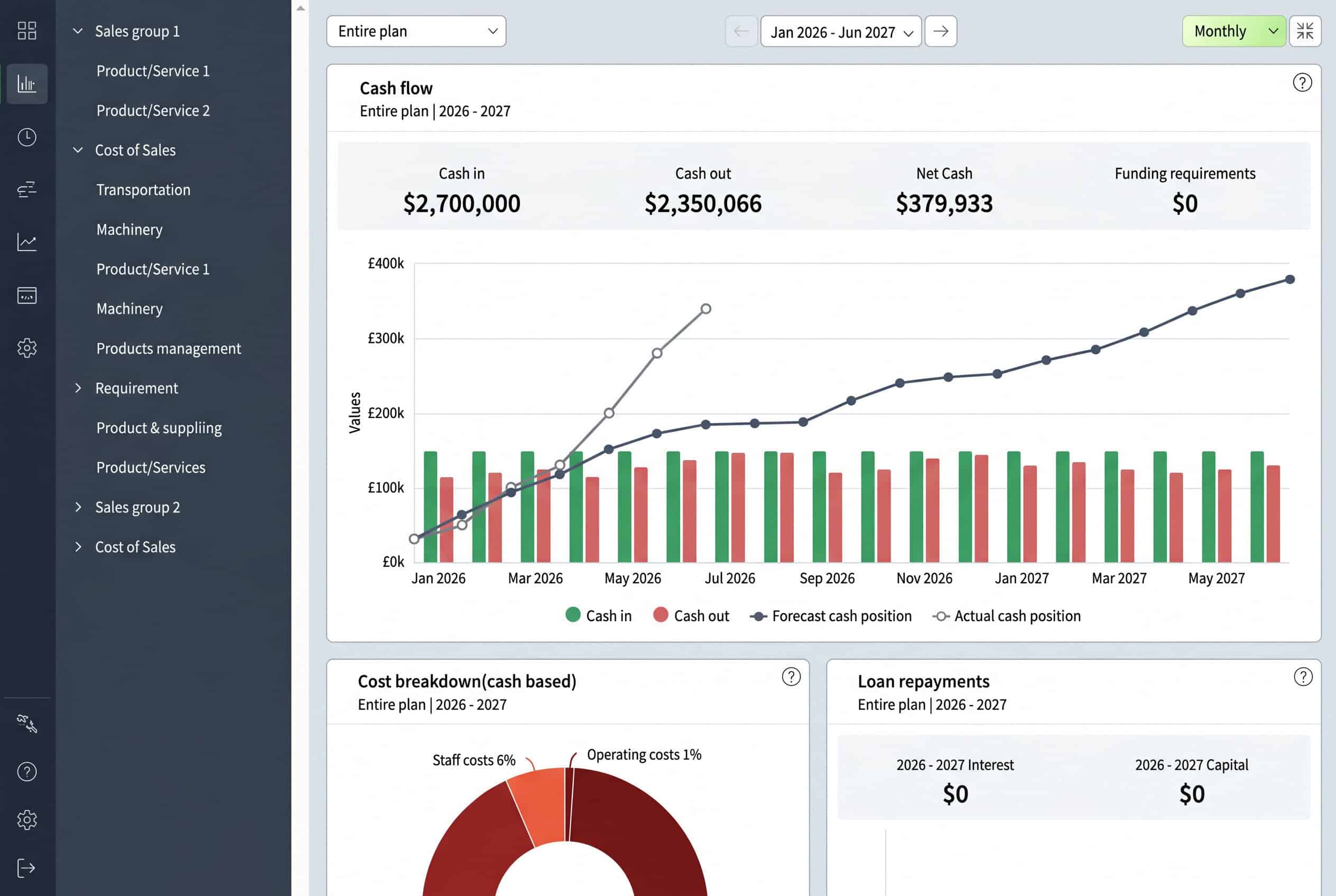This screenshot has height=896, width=1336.
Task: Go to next date range arrow
Action: tap(941, 31)
